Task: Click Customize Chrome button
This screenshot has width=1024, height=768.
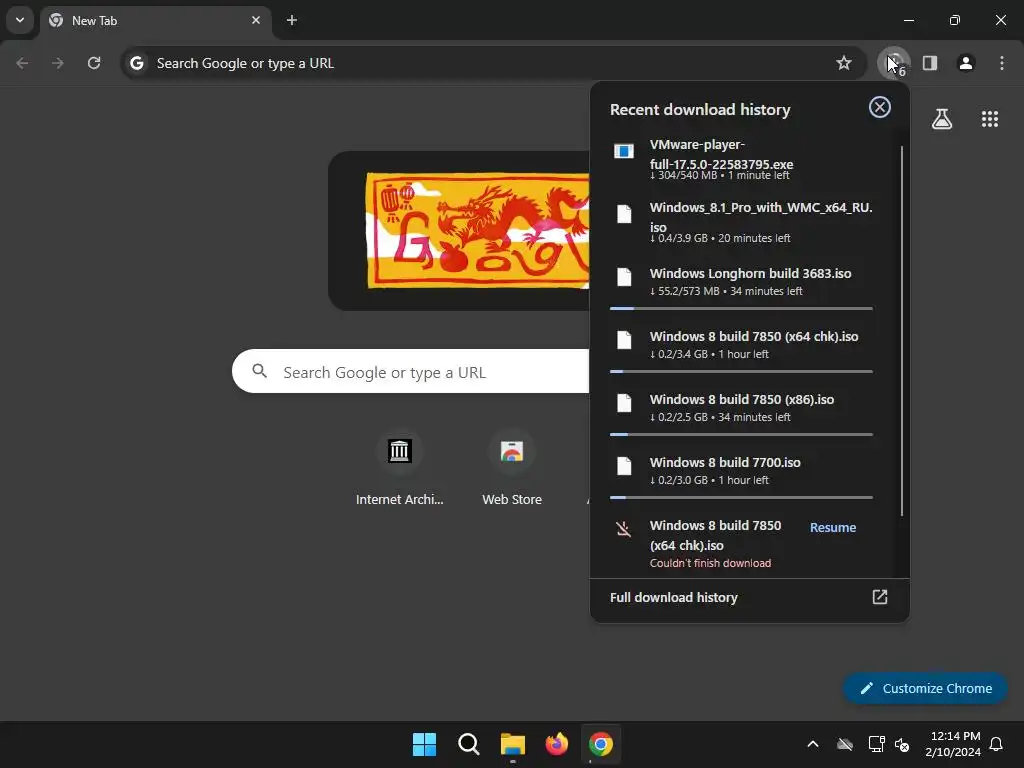Action: pos(925,688)
